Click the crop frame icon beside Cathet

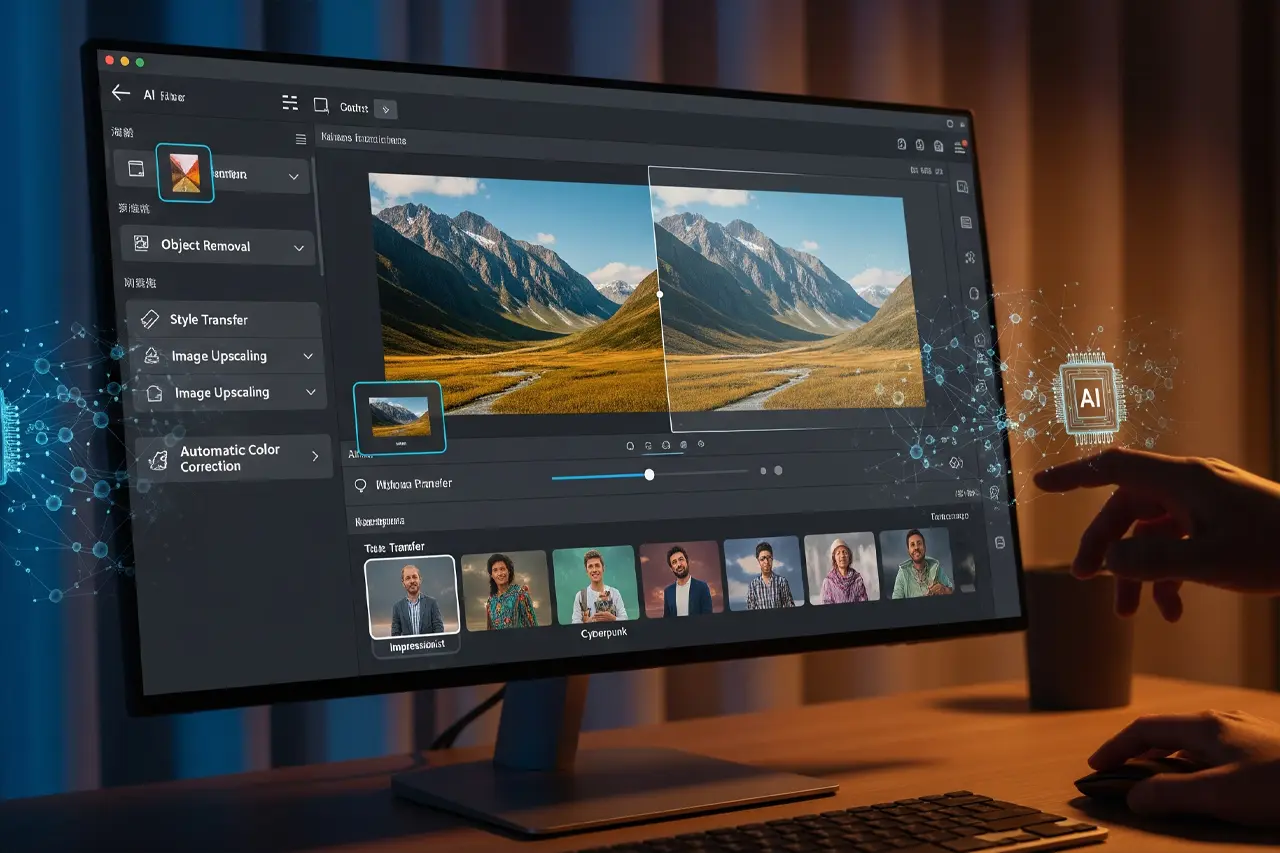[321, 106]
